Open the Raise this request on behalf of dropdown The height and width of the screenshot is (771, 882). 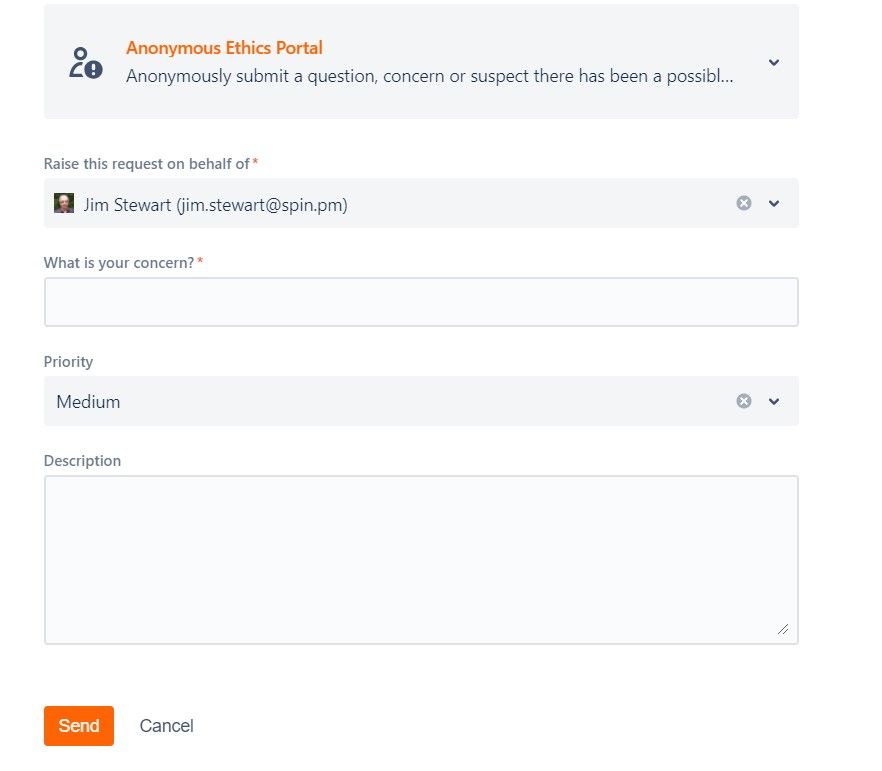[774, 204]
